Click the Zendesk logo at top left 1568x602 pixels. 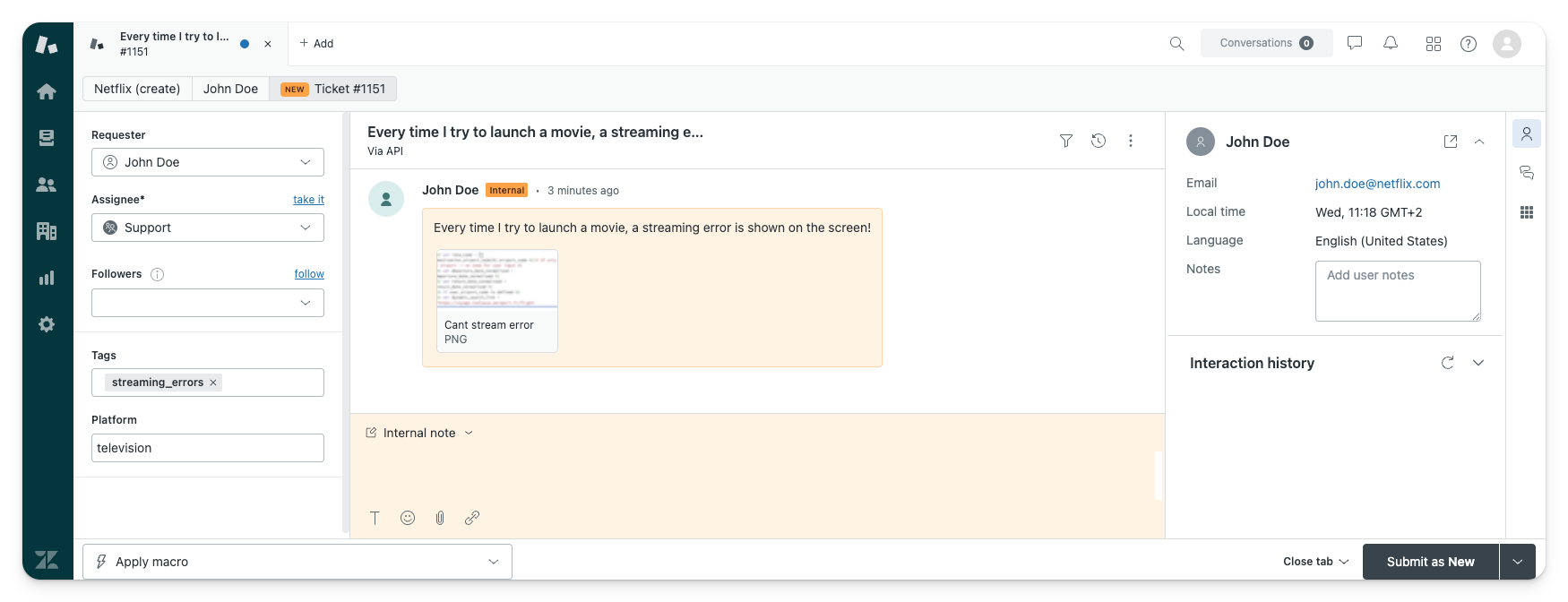(47, 44)
